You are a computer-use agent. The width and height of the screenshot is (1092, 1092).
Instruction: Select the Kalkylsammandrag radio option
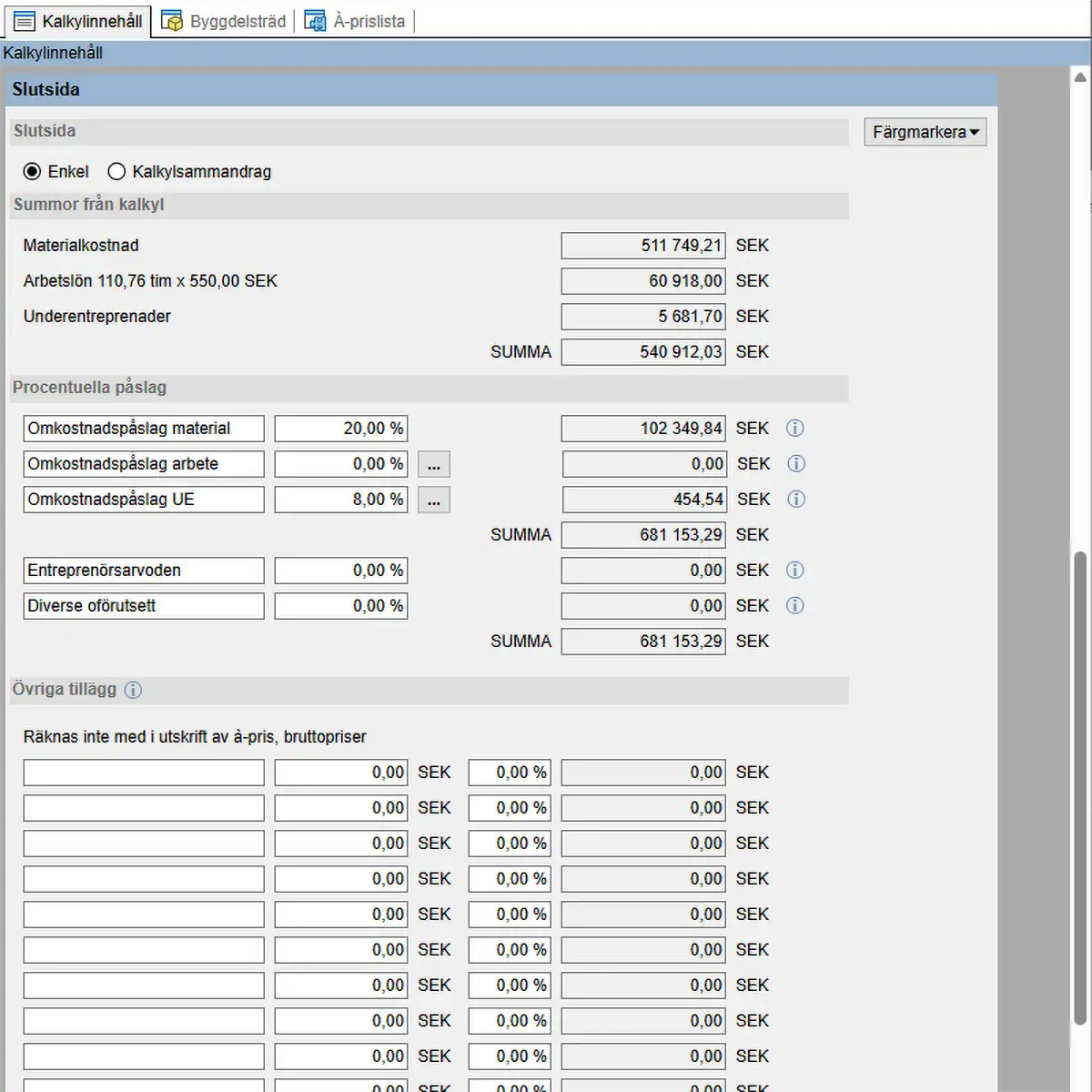[116, 171]
